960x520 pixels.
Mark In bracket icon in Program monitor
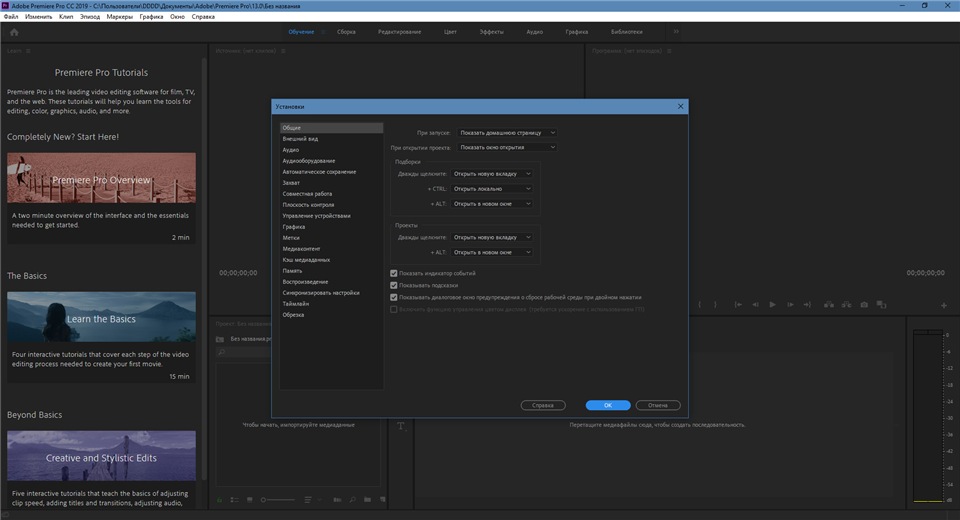[x=700, y=304]
